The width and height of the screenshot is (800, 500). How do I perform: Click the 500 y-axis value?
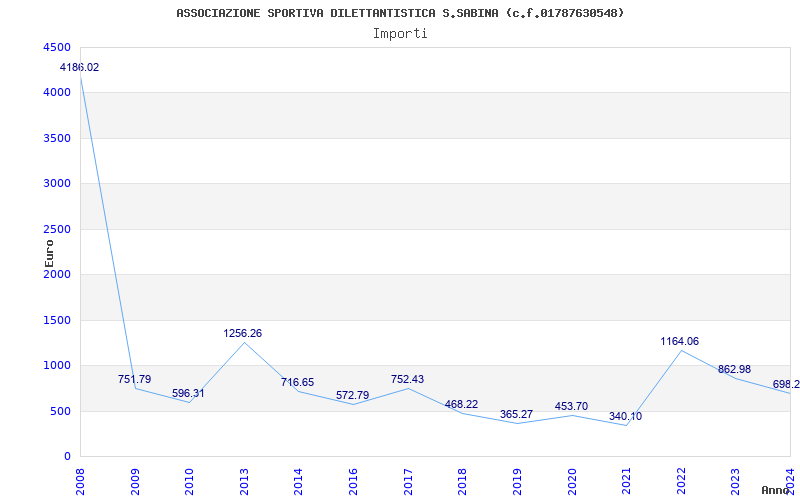point(61,411)
